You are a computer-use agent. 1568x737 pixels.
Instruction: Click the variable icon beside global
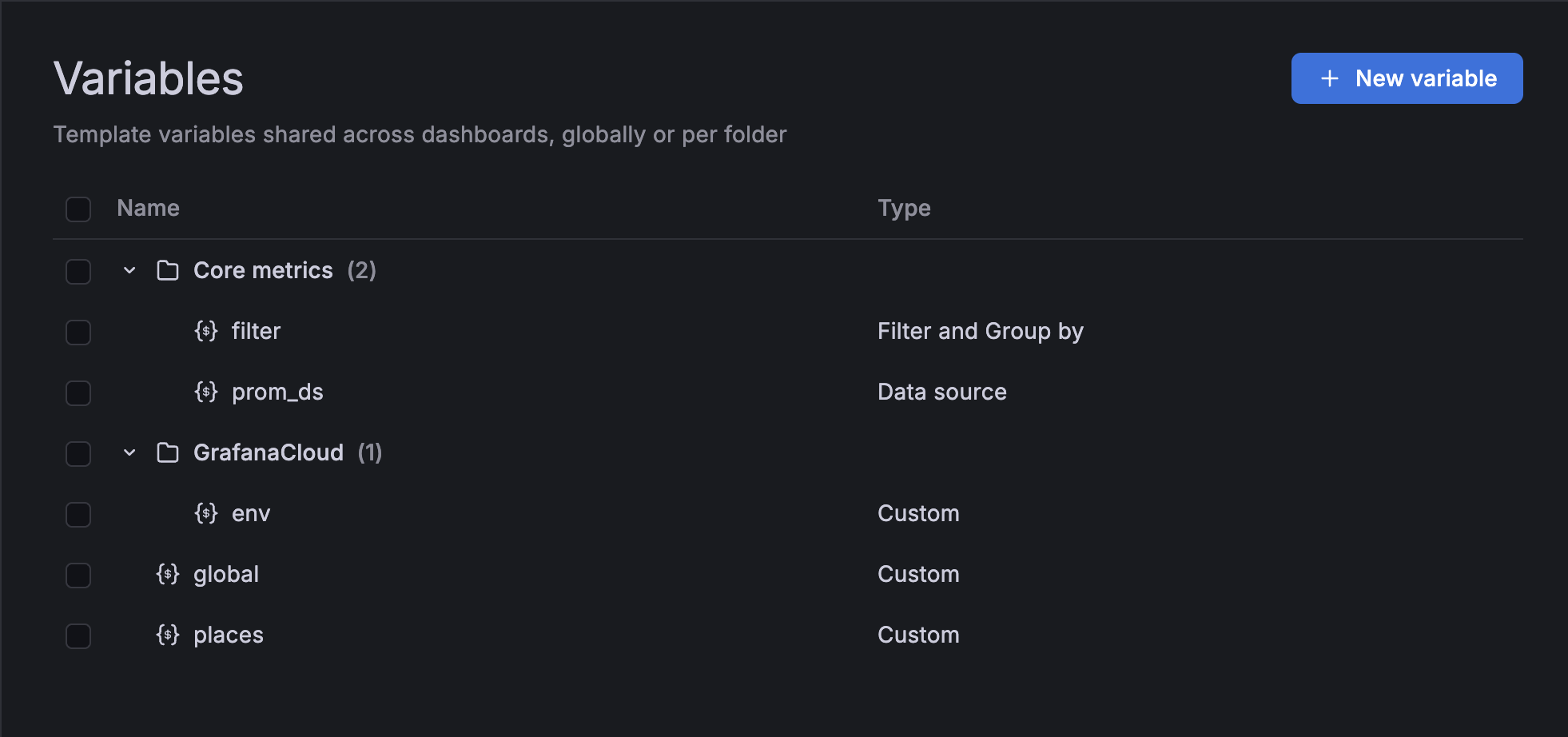click(168, 574)
